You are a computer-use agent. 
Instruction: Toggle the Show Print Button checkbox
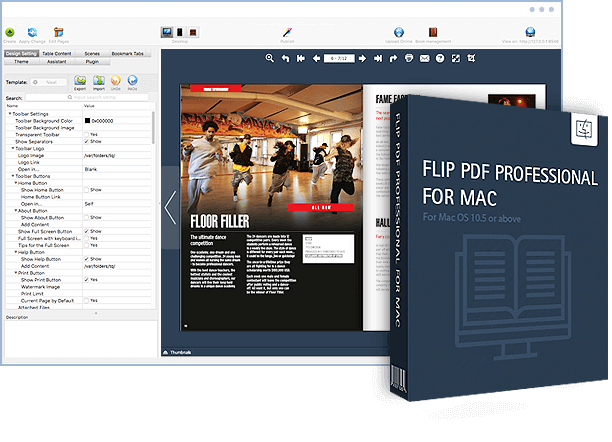click(86, 280)
